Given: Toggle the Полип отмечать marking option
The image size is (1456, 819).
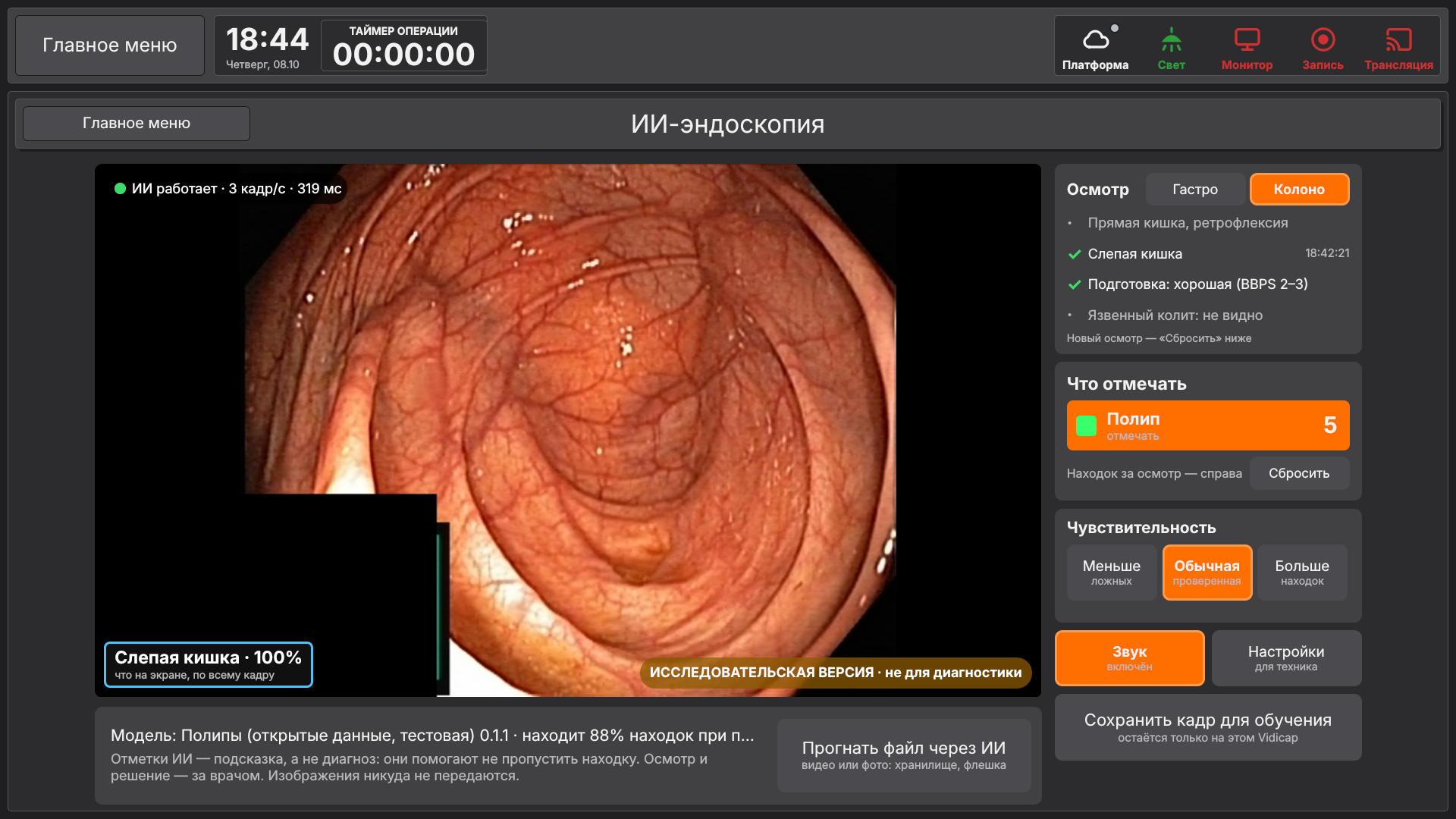Looking at the screenshot, I should pyautogui.click(x=1208, y=425).
